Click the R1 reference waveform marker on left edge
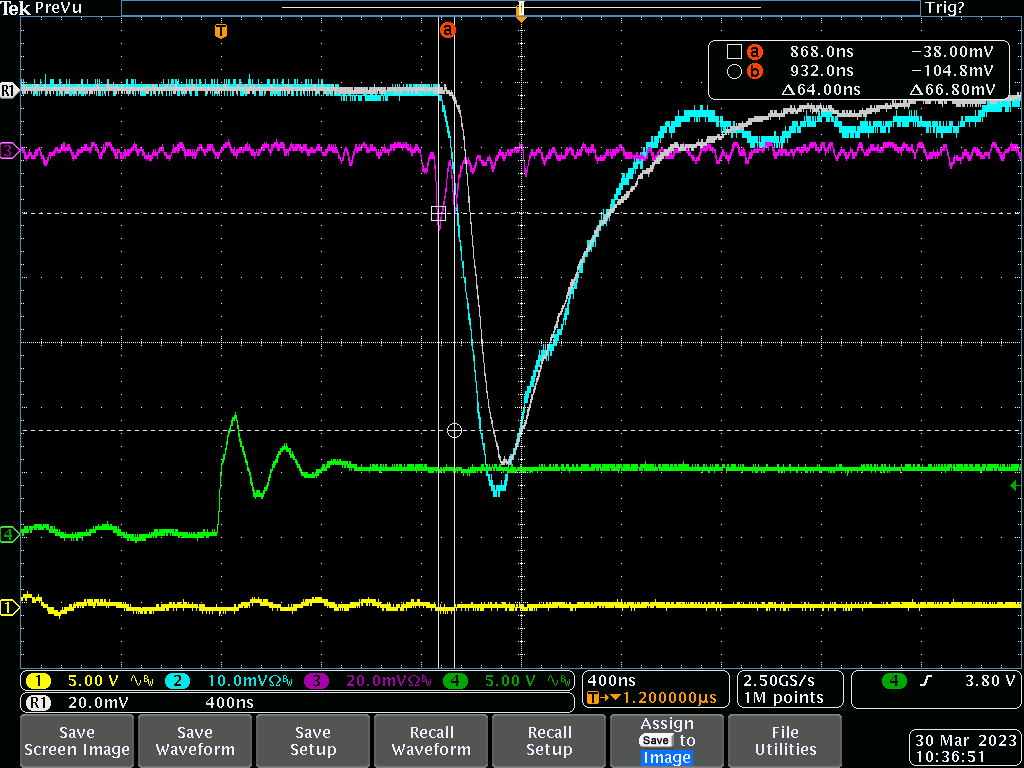 9,90
